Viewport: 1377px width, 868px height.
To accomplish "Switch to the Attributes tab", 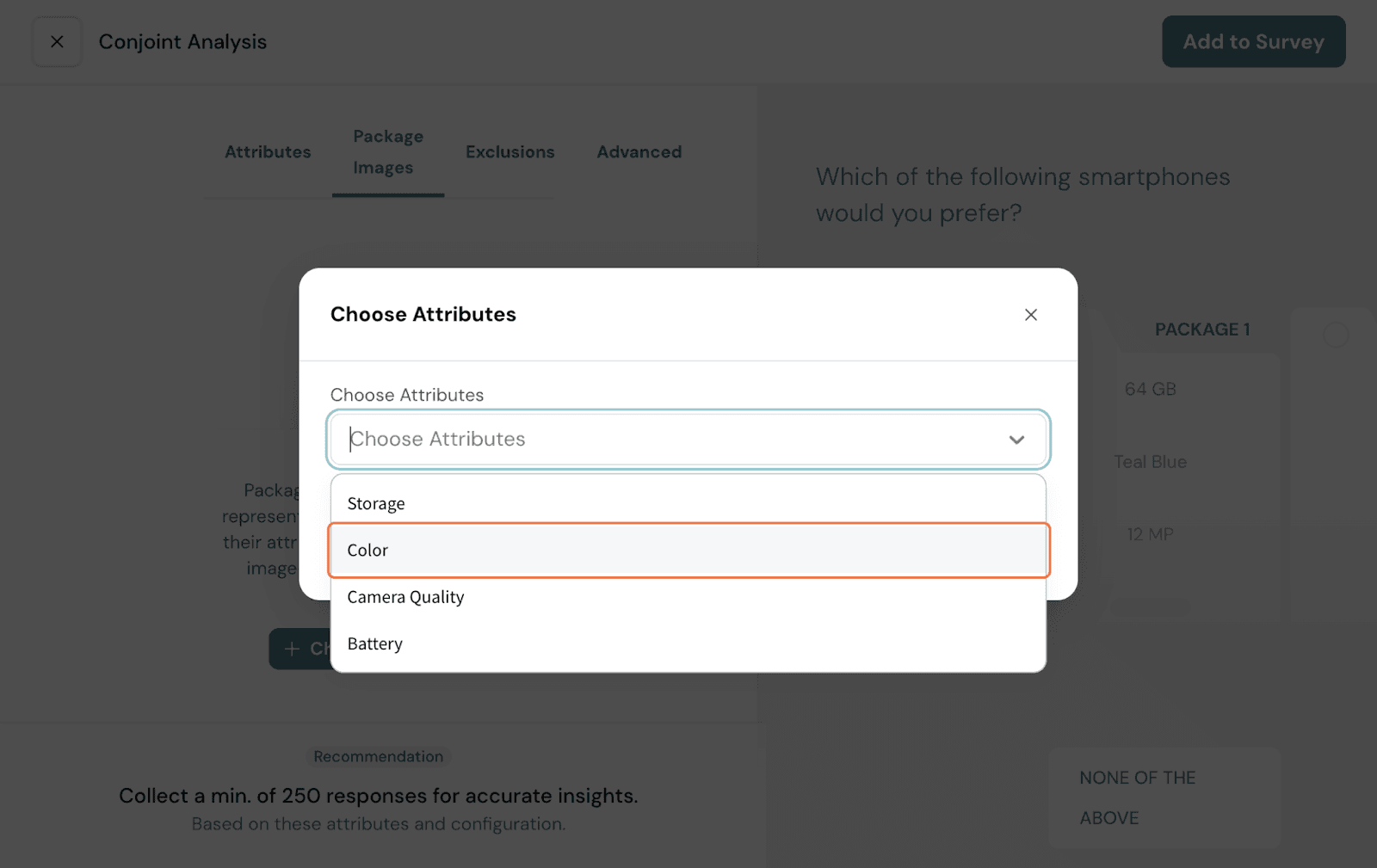I will 268,152.
